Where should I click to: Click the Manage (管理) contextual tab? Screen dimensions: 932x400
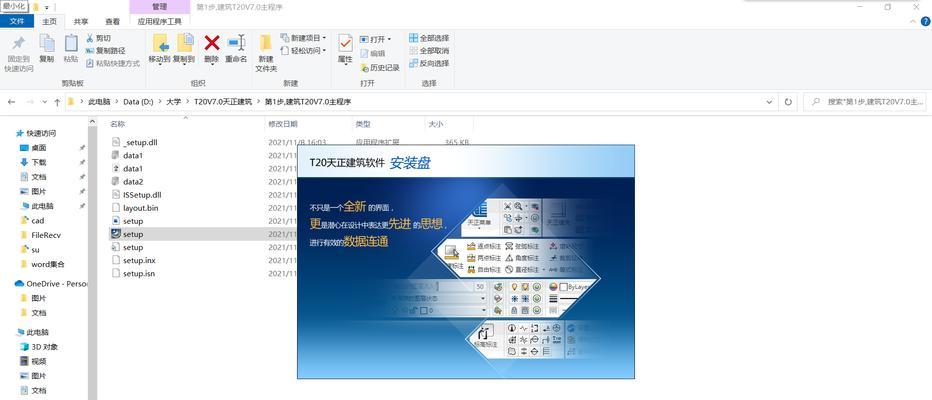click(159, 7)
